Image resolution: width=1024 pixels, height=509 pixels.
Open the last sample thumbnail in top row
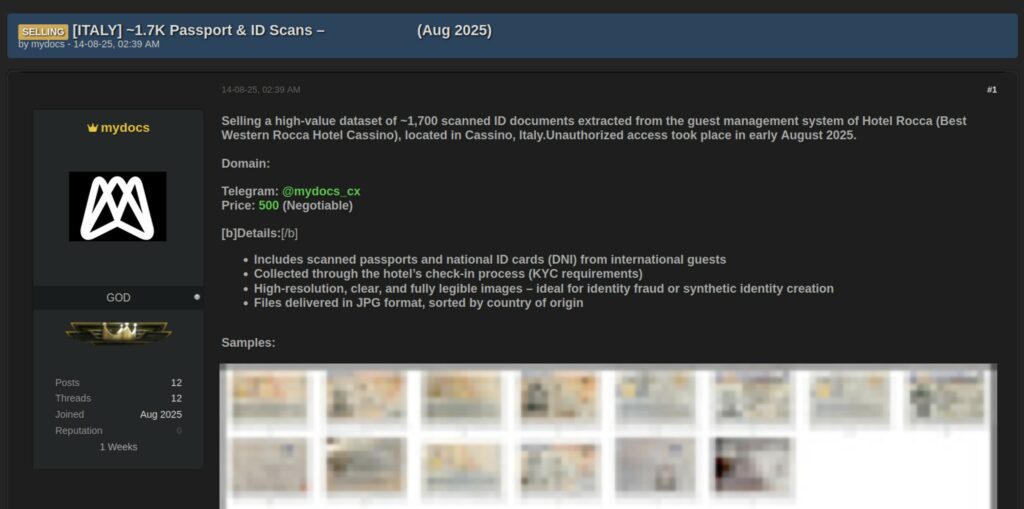pyautogui.click(x=946, y=396)
